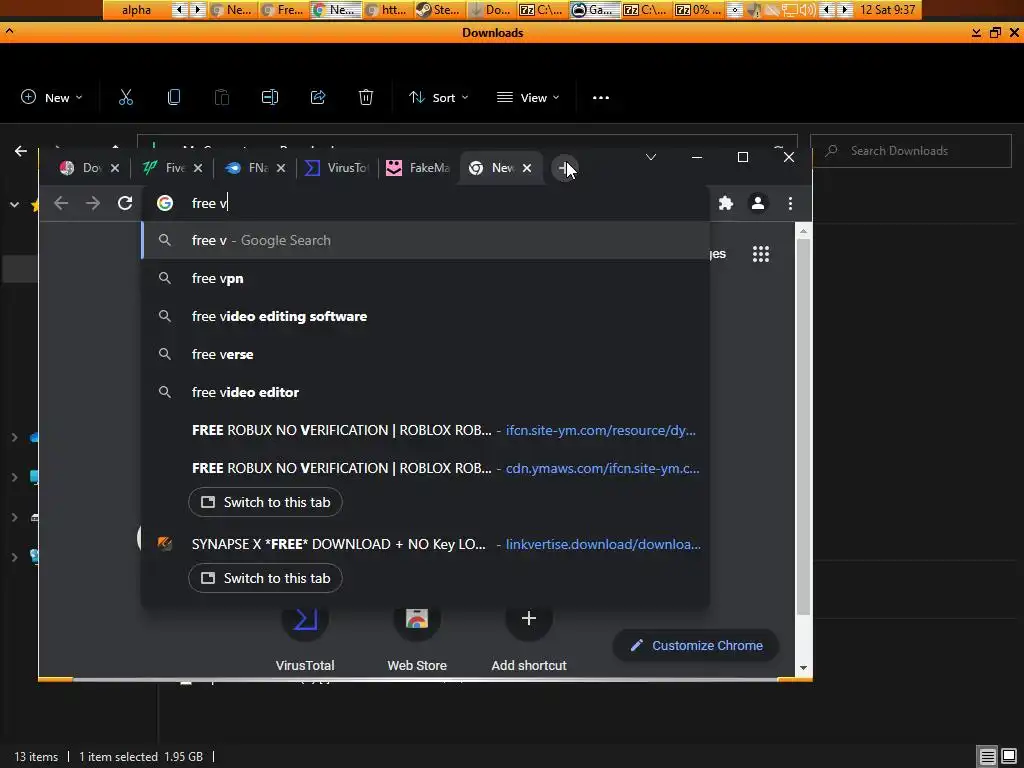Close the Five tab in Chrome
This screenshot has width=1024, height=768.
[198, 168]
